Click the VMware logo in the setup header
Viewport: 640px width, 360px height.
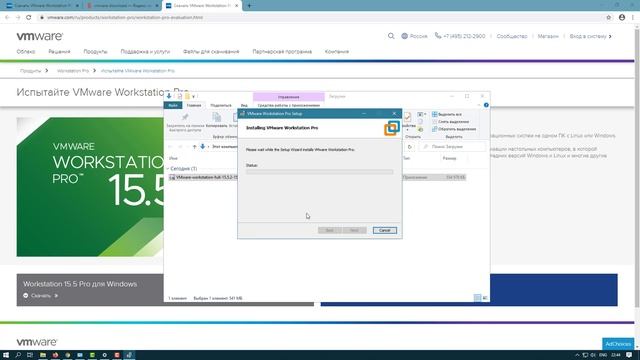pos(391,128)
